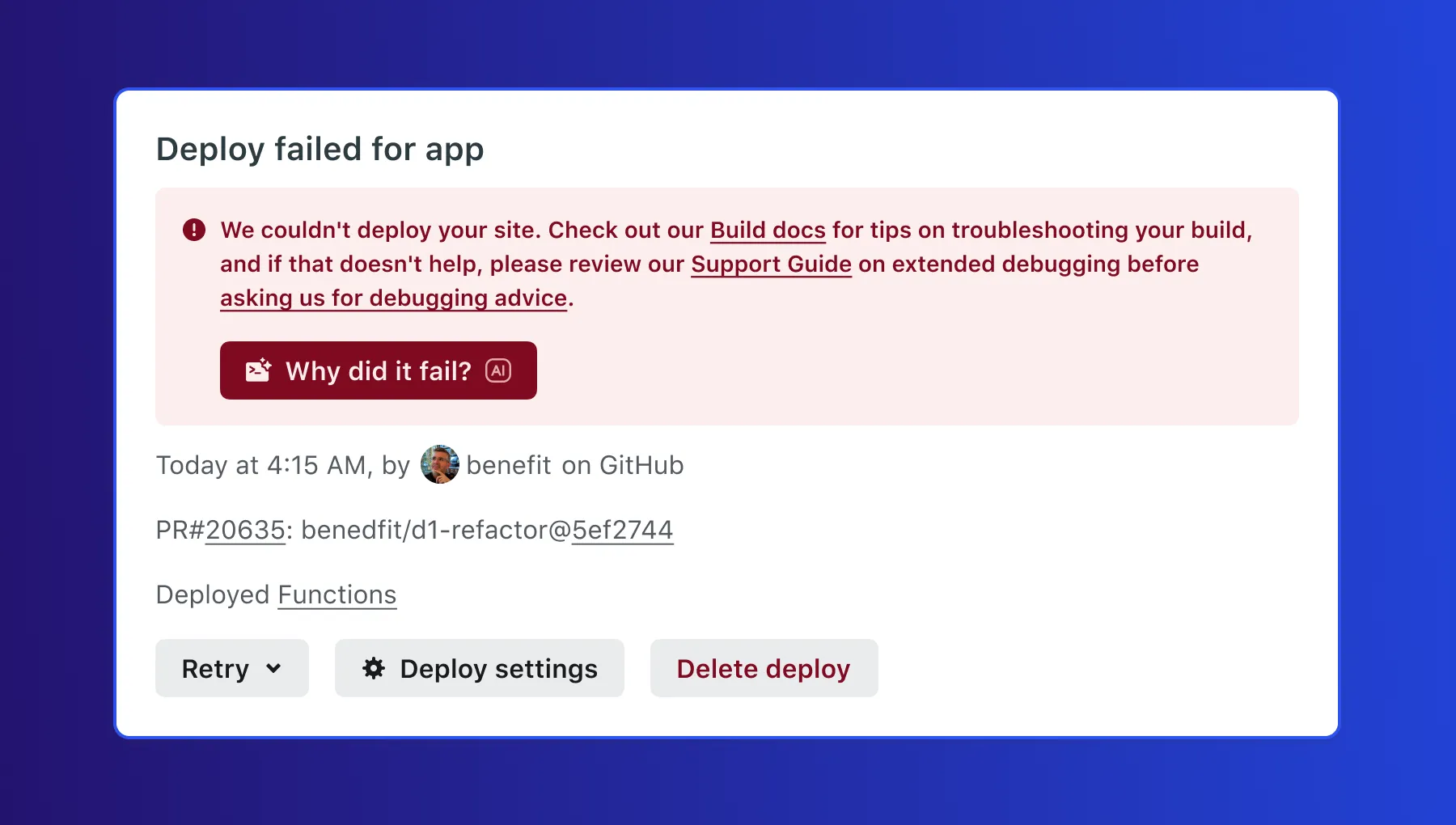Click the Deploy failed for app heading
Viewport: 1456px width, 825px height.
[x=320, y=149]
